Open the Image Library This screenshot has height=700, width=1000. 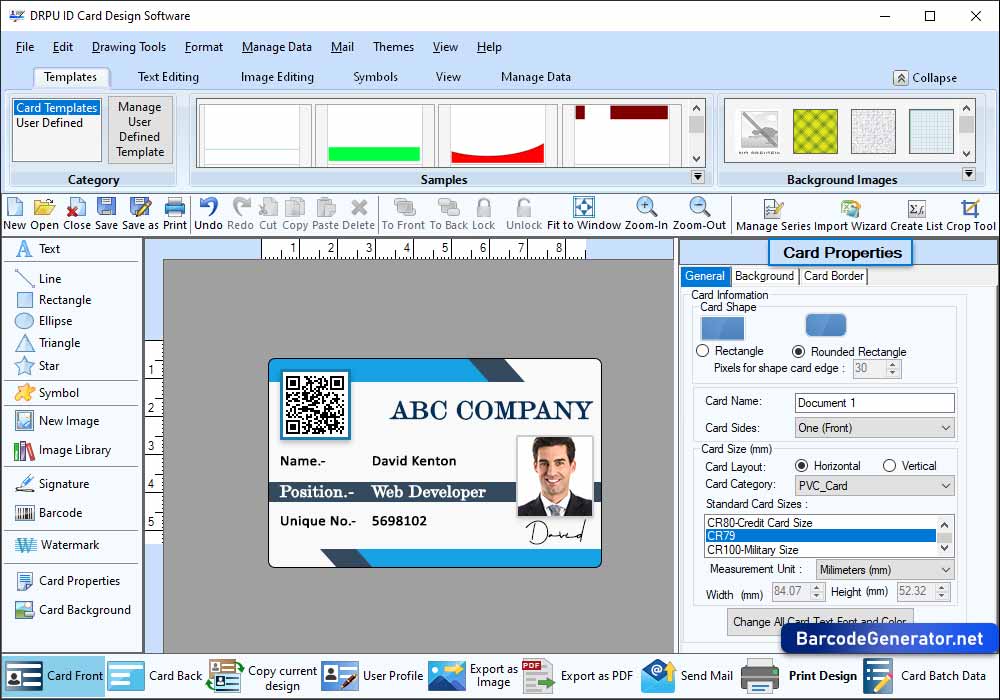(x=62, y=450)
